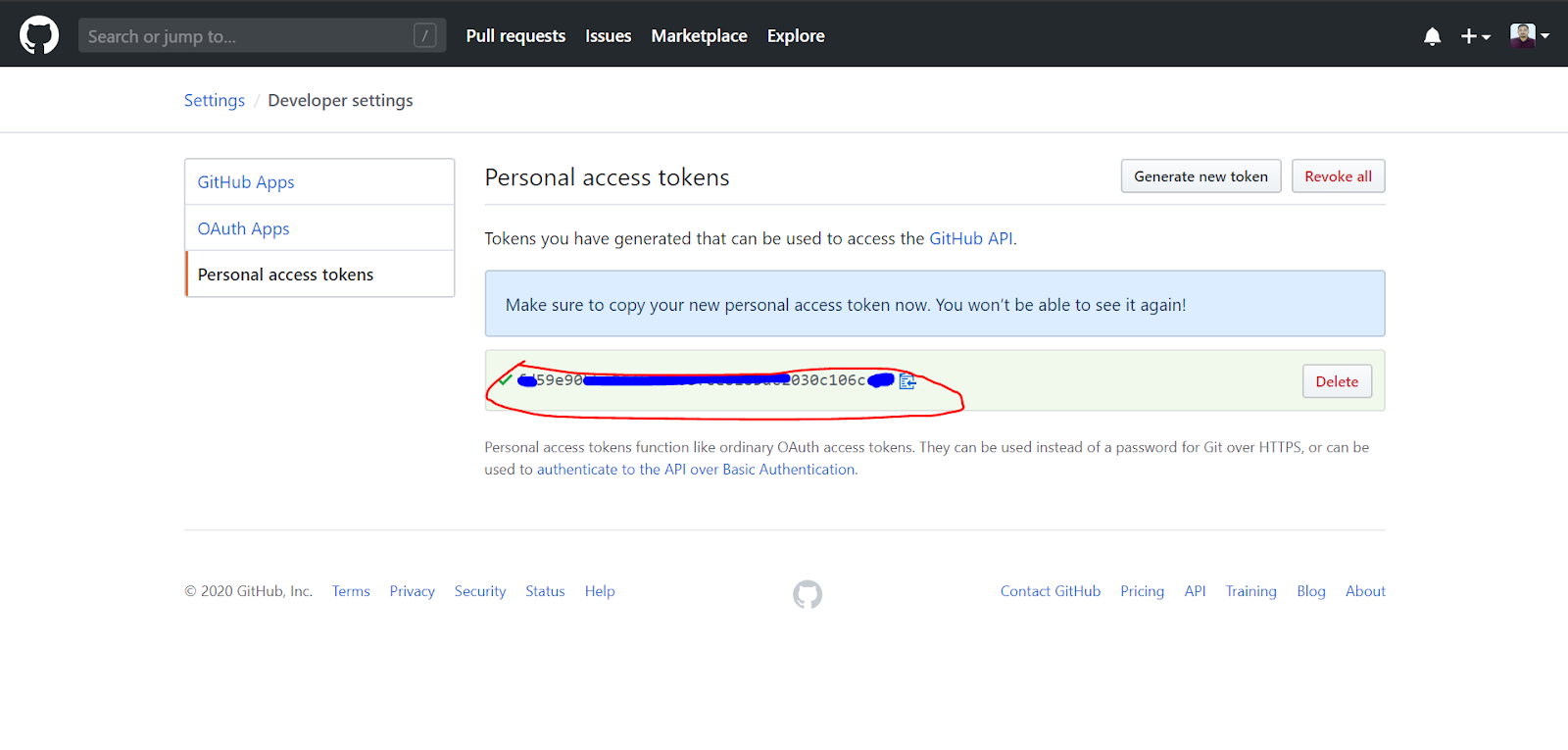The image size is (1568, 750).
Task: Open the Privacy footer link
Action: click(x=412, y=591)
